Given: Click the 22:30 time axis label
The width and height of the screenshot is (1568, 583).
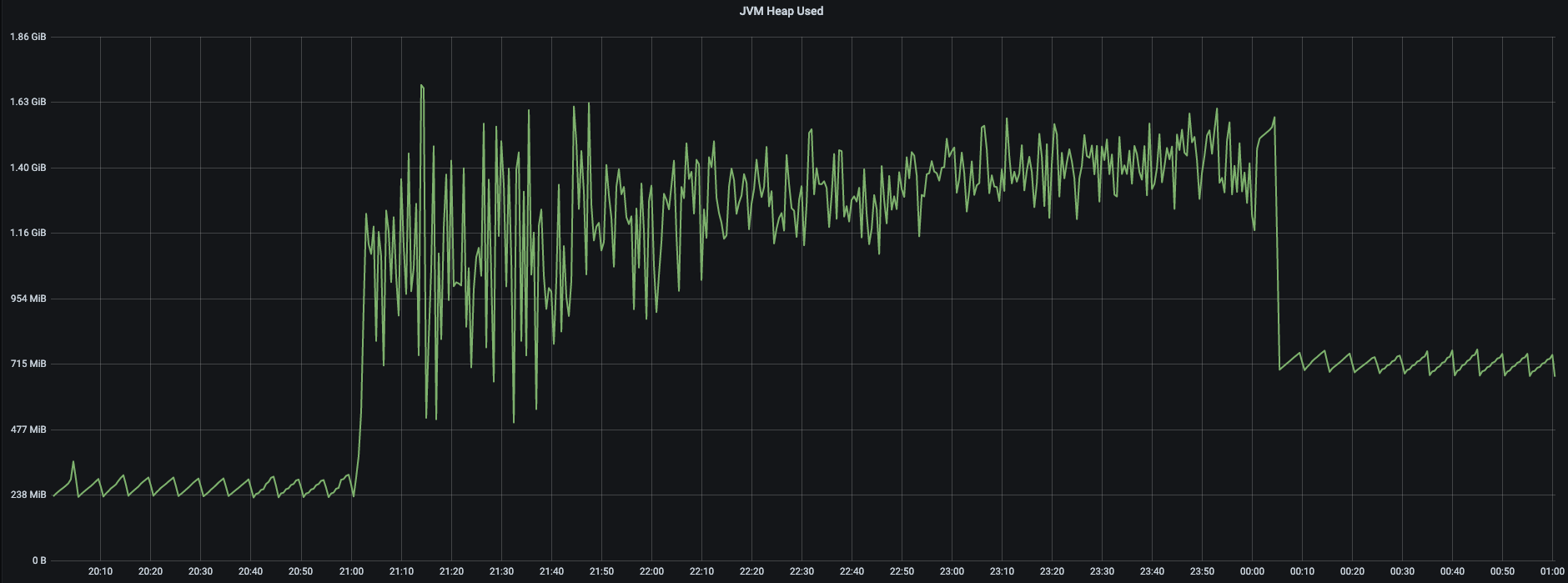Looking at the screenshot, I should click(802, 571).
